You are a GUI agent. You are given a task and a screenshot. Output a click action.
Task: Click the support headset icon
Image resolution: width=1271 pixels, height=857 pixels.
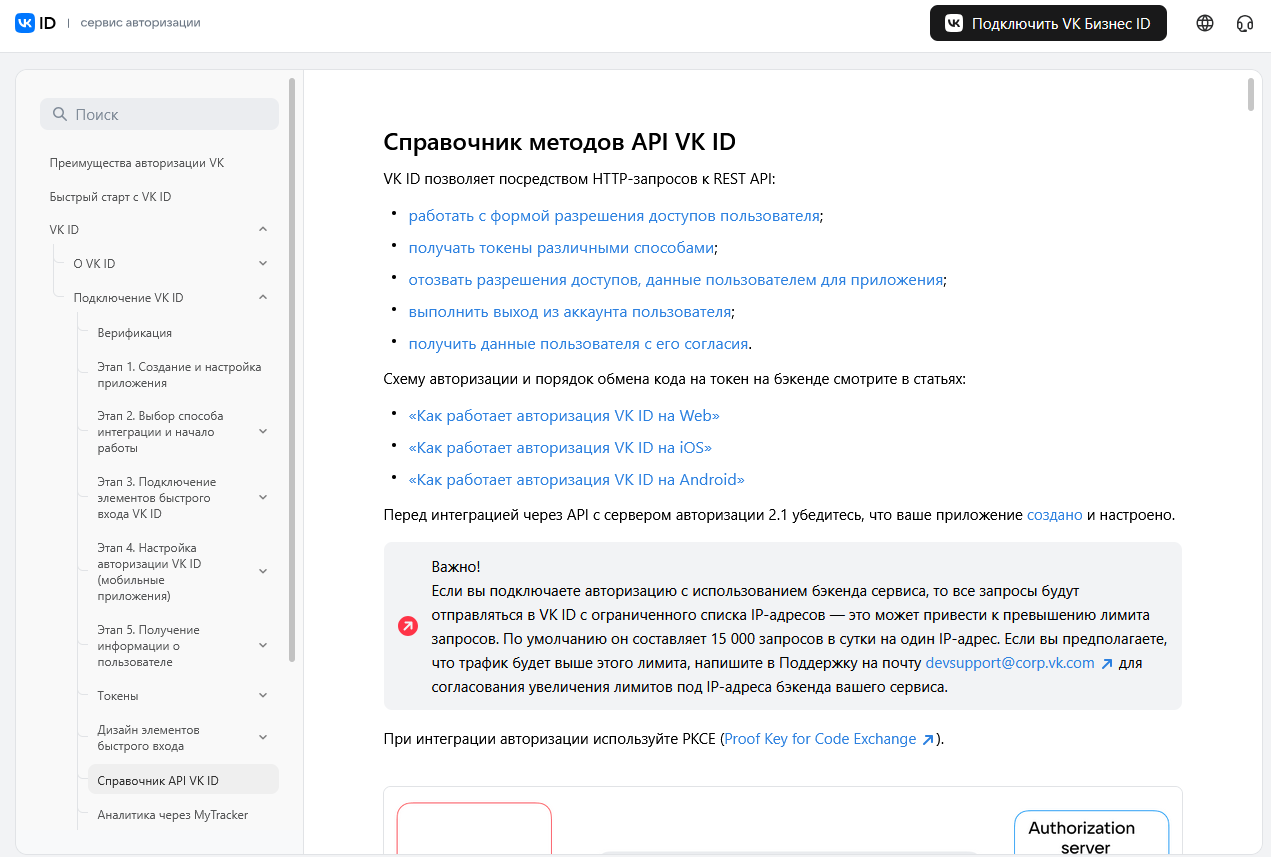click(1245, 23)
